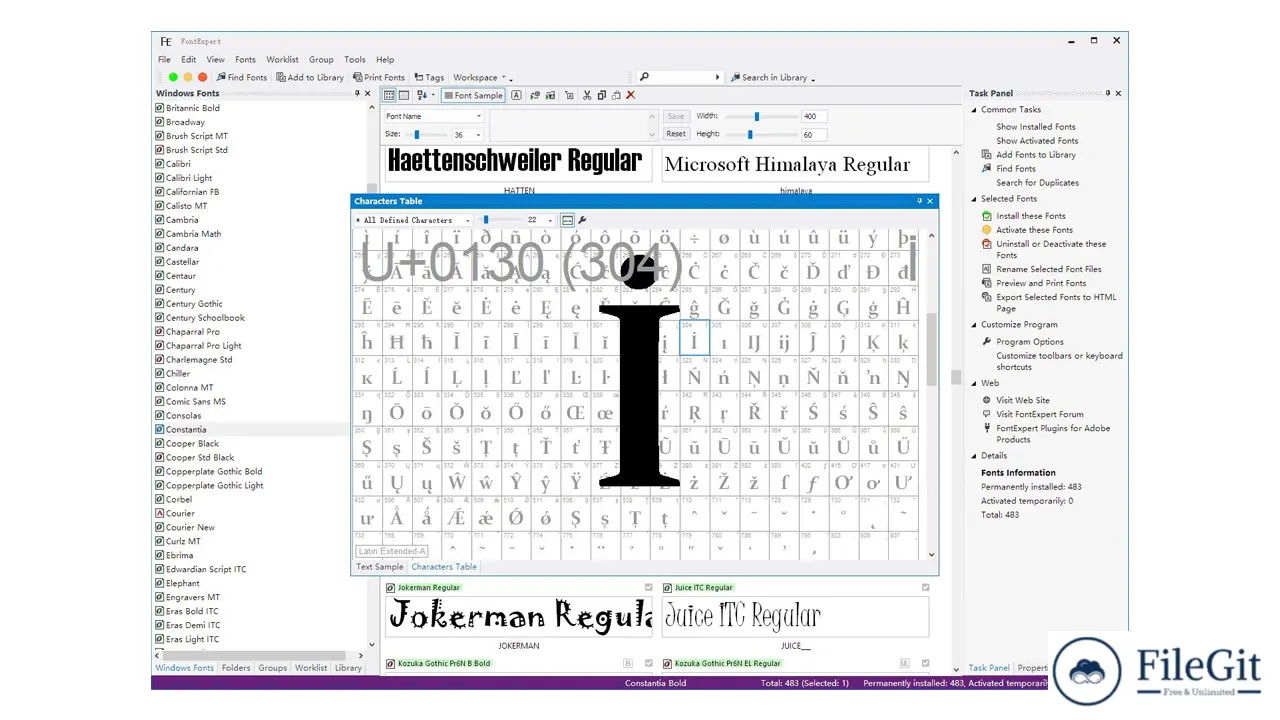Switch to single-pane list view icon
The width and height of the screenshot is (1280, 720).
pyautogui.click(x=404, y=95)
